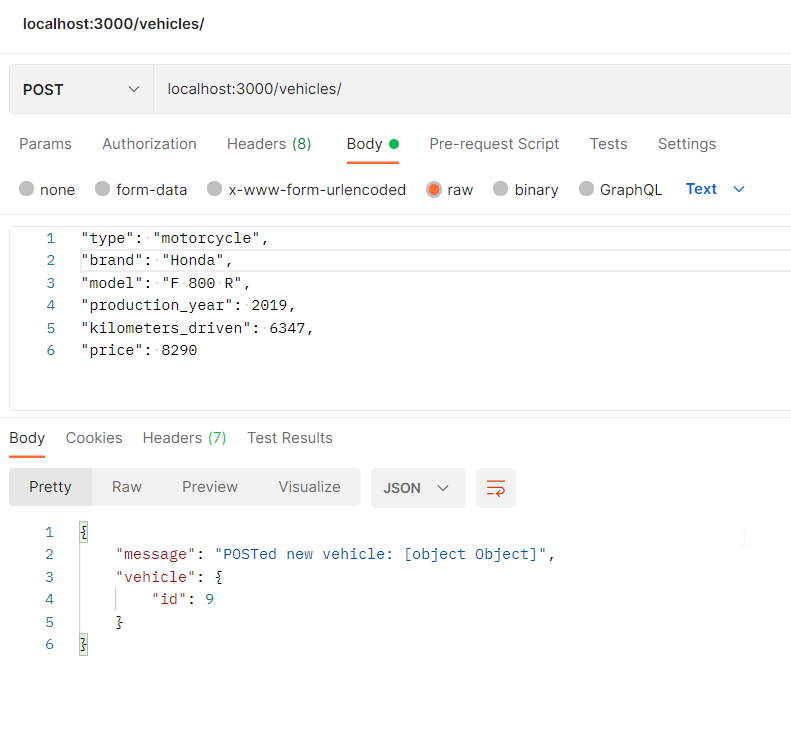The image size is (791, 742).
Task: Click line number 6 in request editor
Action: pyautogui.click(x=50, y=350)
